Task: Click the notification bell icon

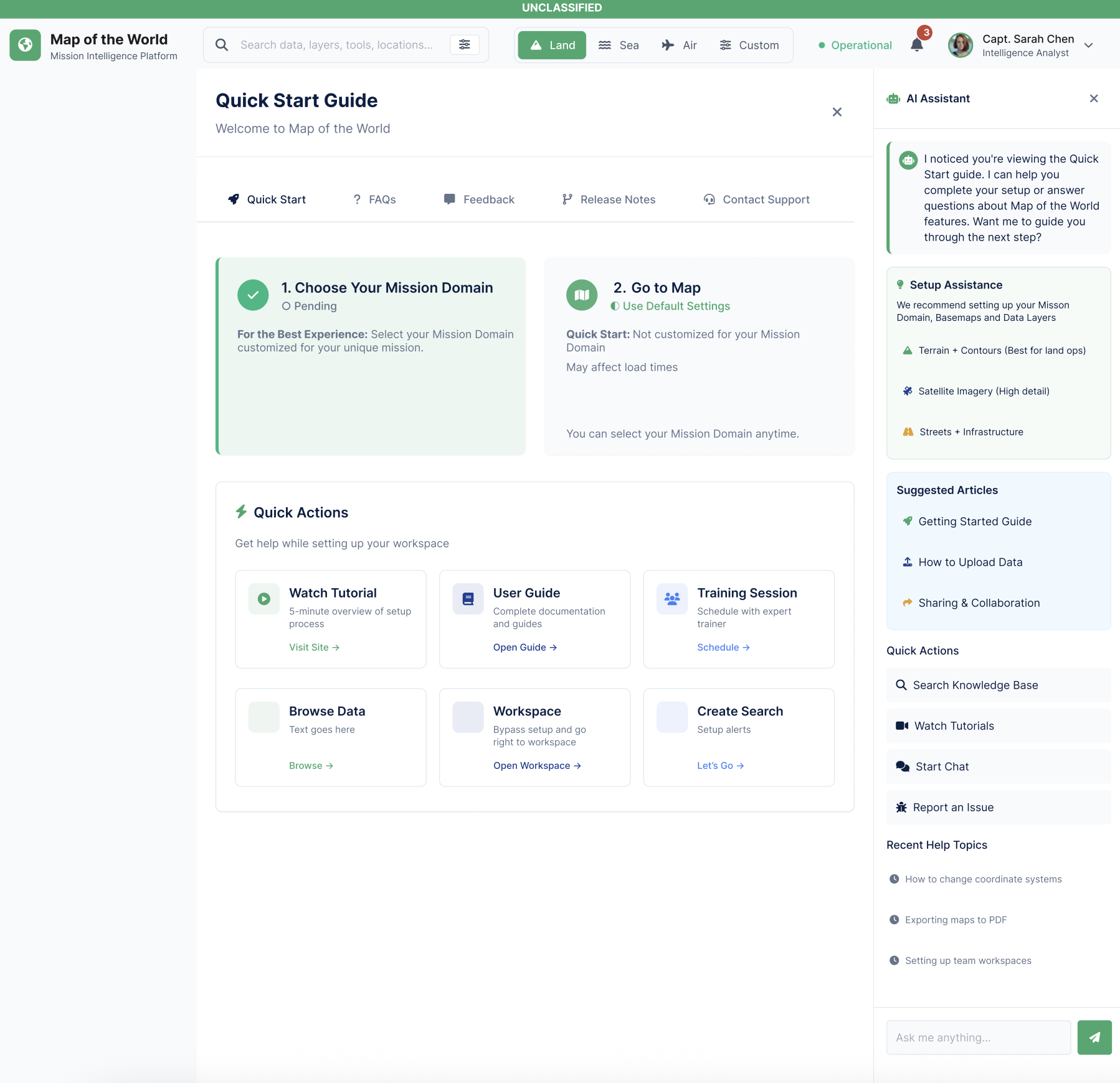Action: pyautogui.click(x=916, y=45)
